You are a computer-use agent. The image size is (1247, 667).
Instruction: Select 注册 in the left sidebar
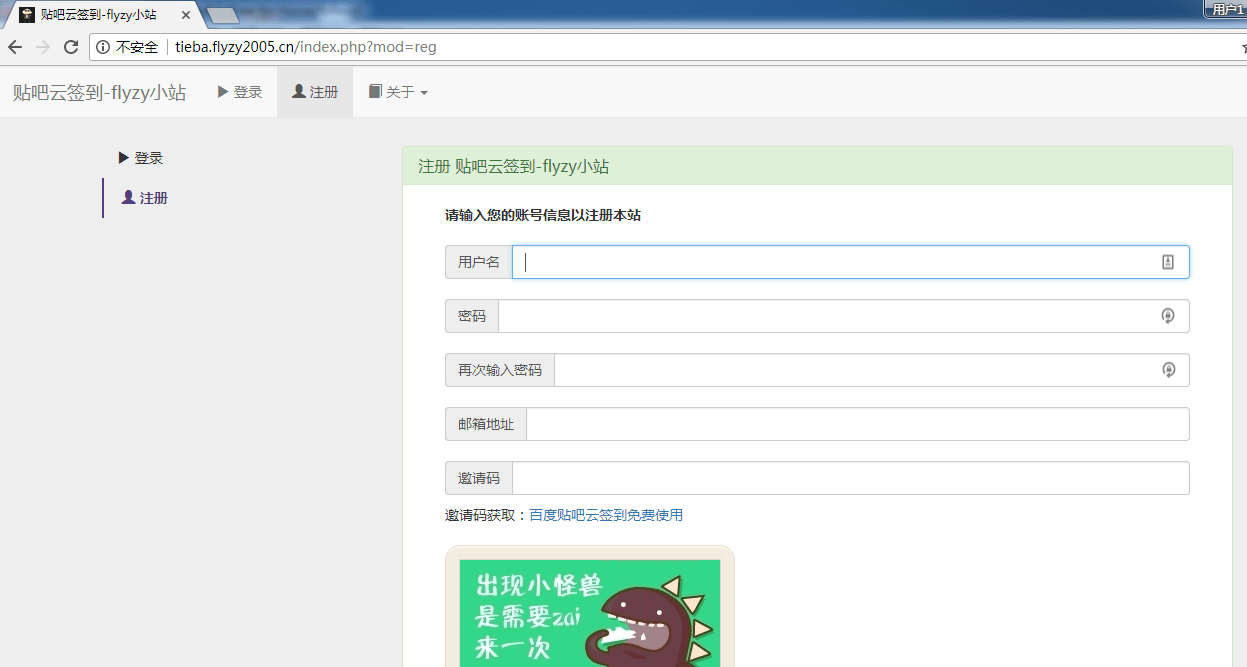pos(145,198)
